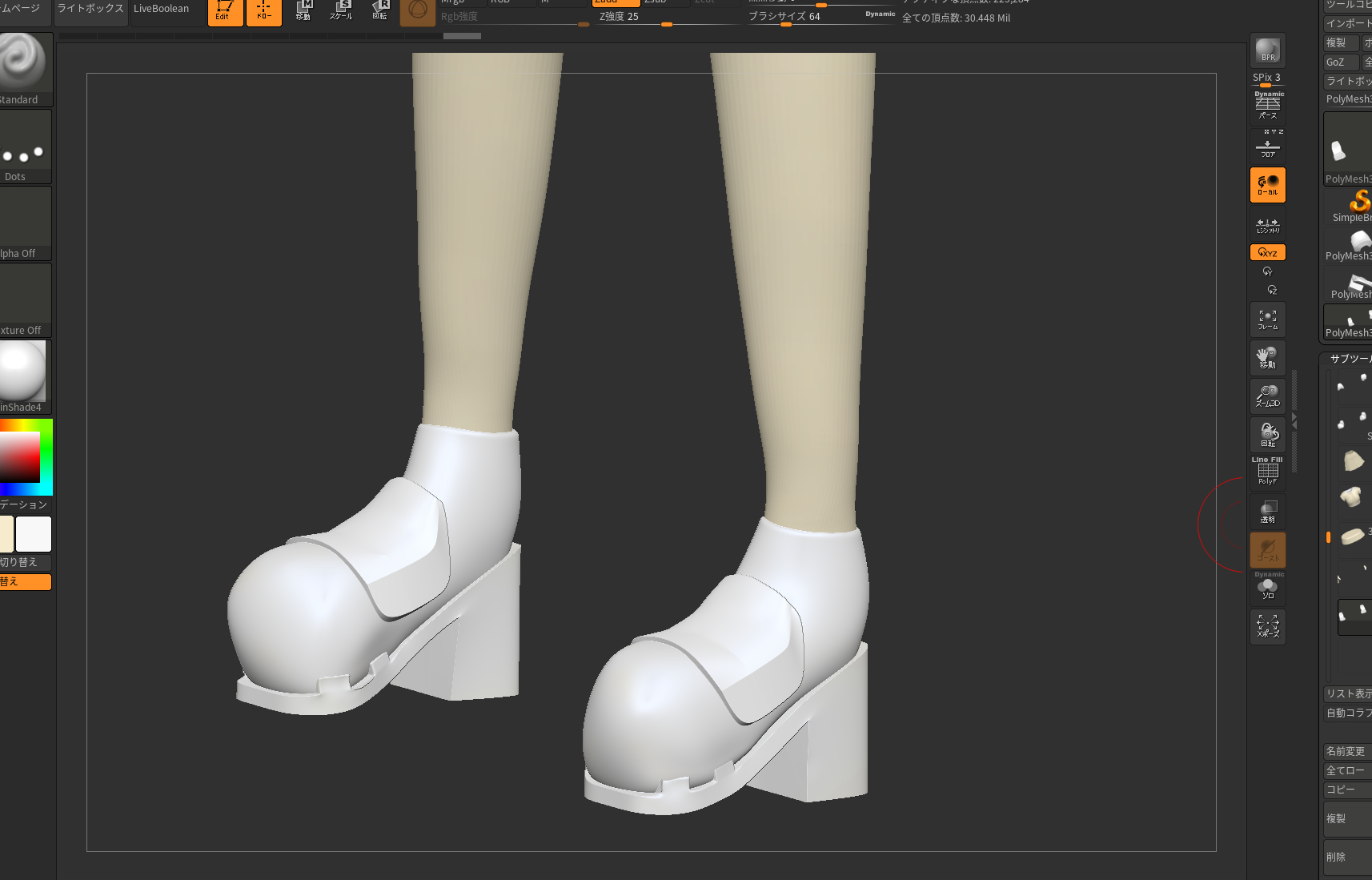Toggle L.Symmetry (Lシンメトリ) button
The width and height of the screenshot is (1372, 880).
pos(1267,225)
